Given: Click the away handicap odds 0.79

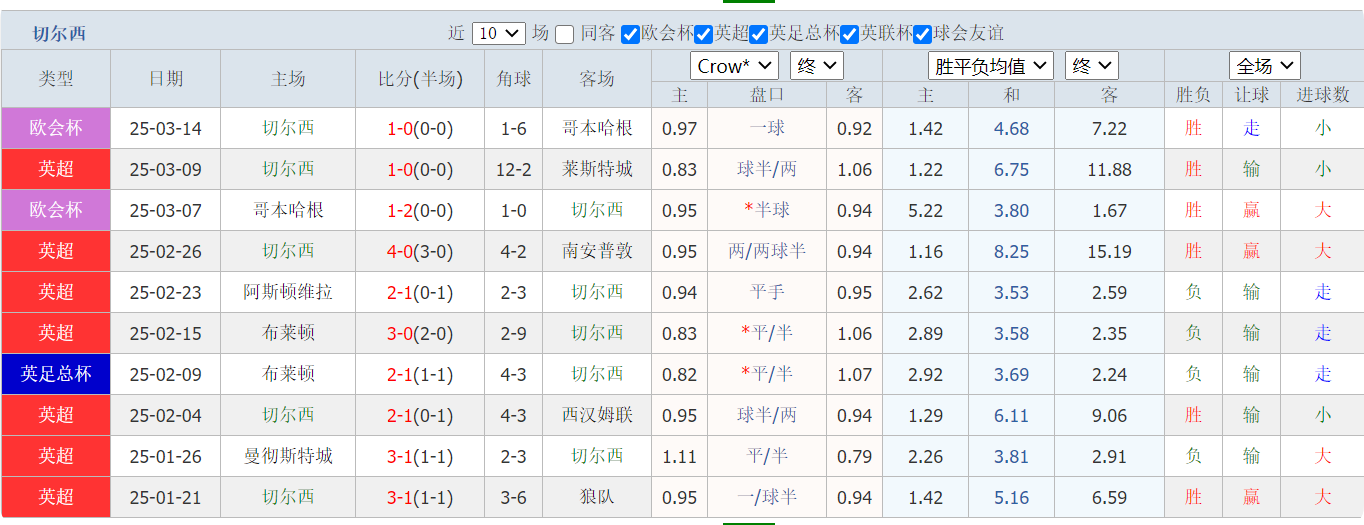Looking at the screenshot, I should point(855,456).
